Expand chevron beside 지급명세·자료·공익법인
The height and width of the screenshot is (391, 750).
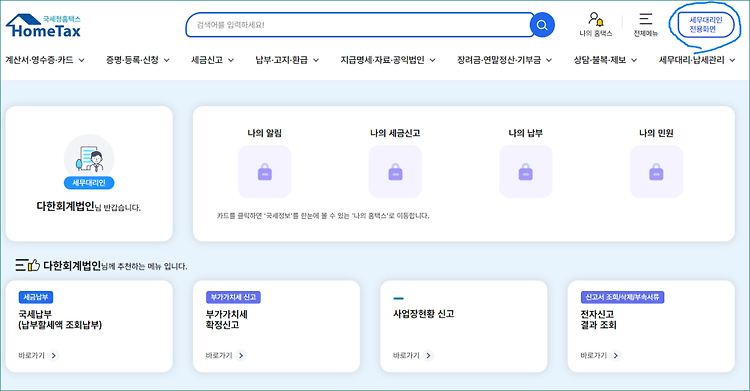[x=432, y=60]
